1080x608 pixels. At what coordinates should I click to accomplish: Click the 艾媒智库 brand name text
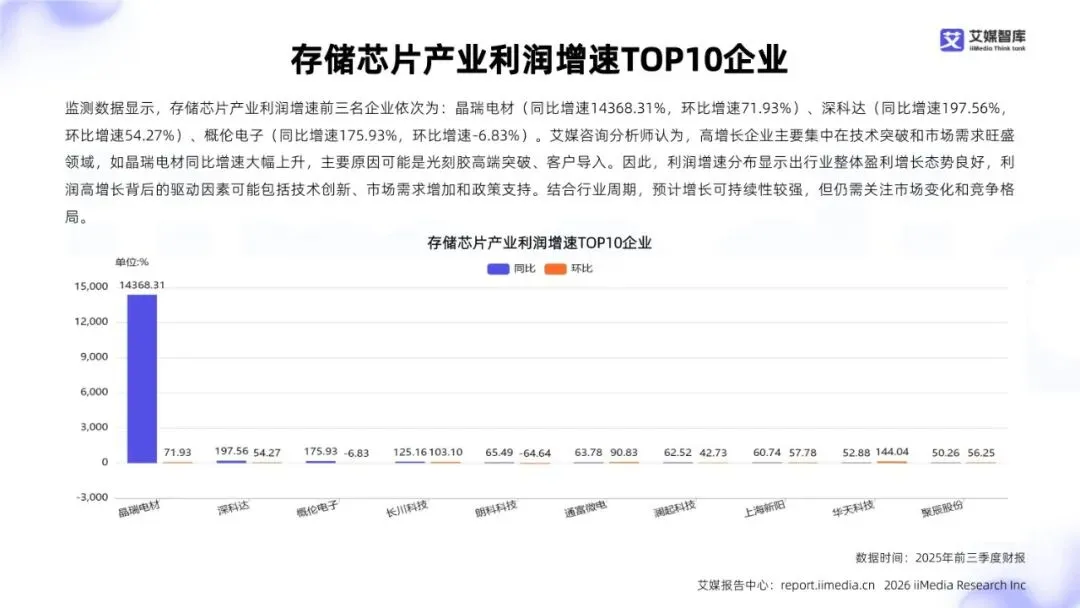[997, 36]
